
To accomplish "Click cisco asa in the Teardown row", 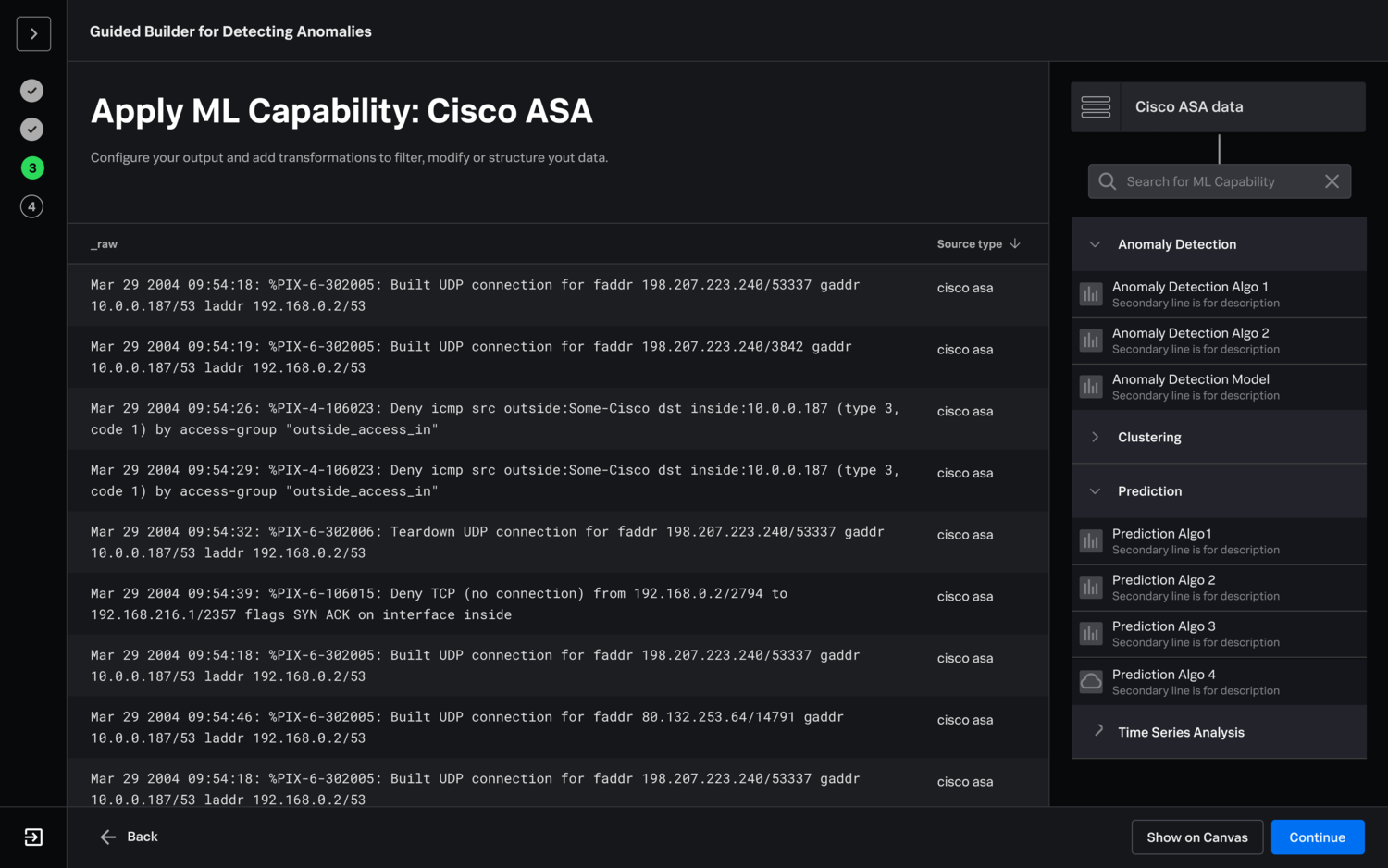I will click(x=965, y=535).
